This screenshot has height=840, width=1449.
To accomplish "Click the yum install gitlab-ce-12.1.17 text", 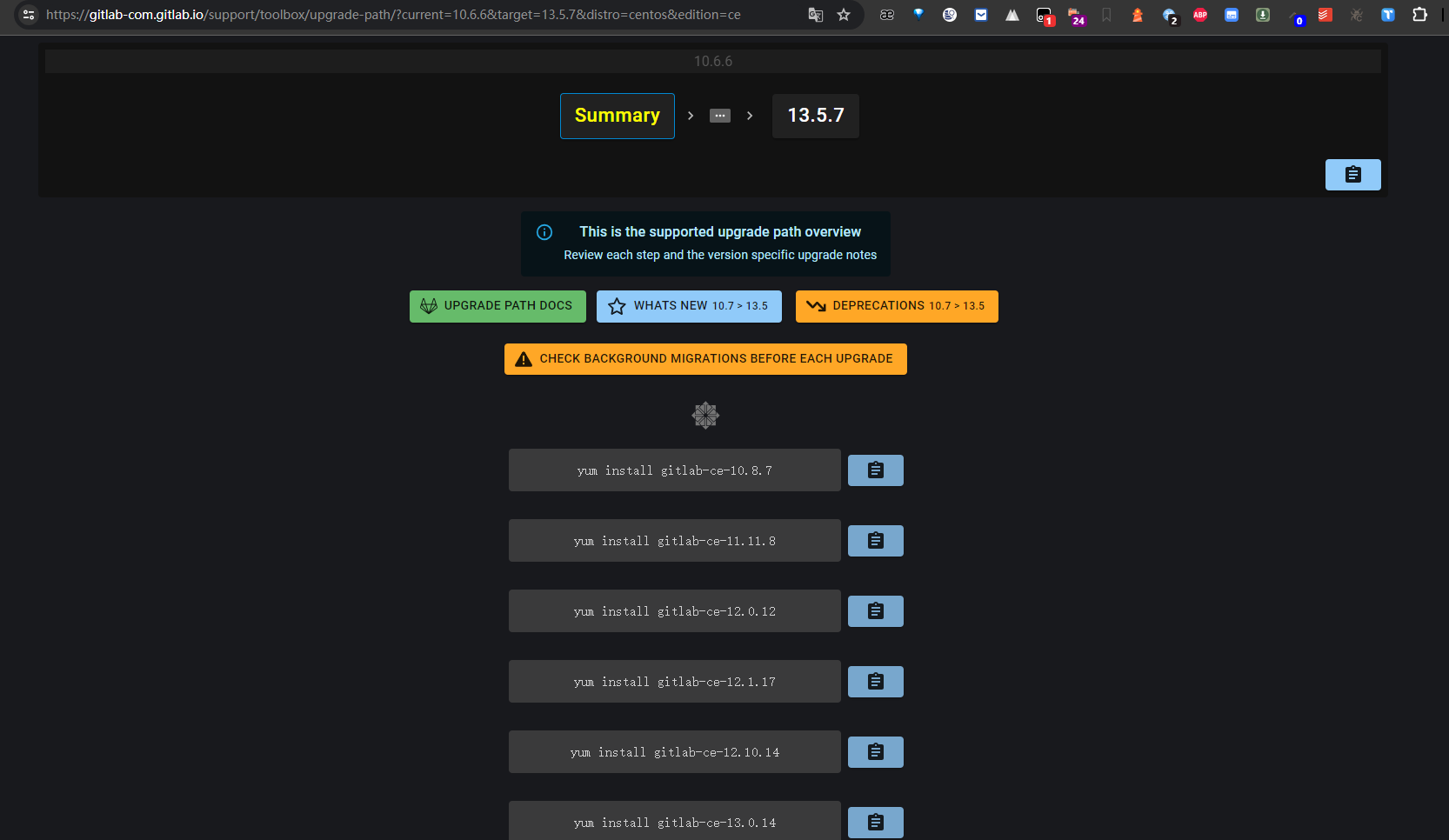I will click(x=675, y=682).
